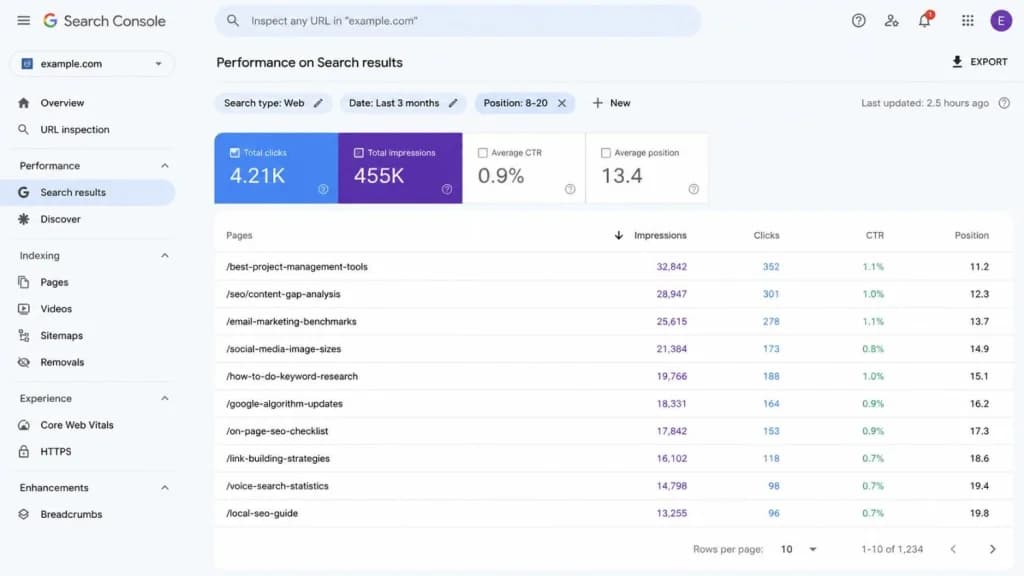Click the Sitemaps tree icon
The height and width of the screenshot is (576, 1024).
pos(24,336)
